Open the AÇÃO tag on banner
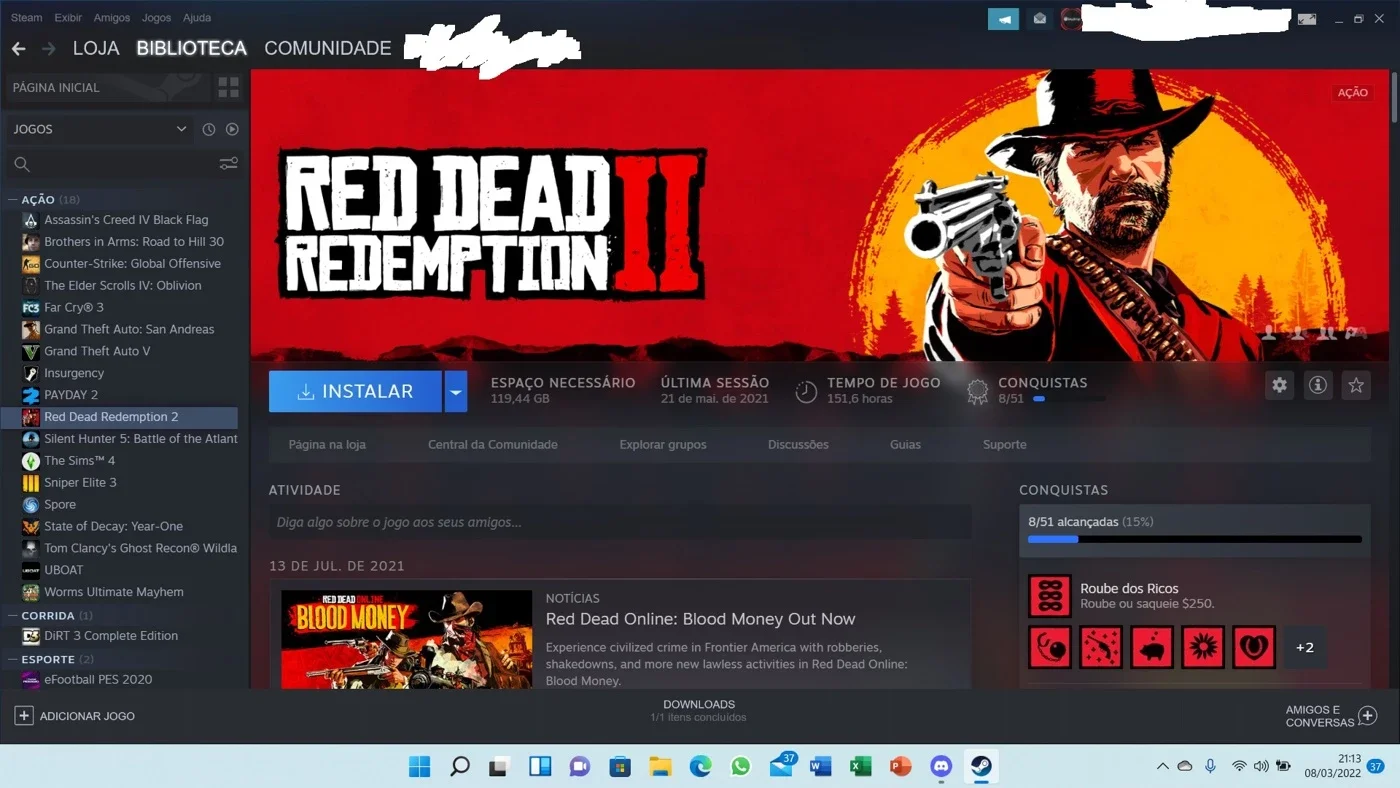The height and width of the screenshot is (788, 1400). pyautogui.click(x=1352, y=92)
